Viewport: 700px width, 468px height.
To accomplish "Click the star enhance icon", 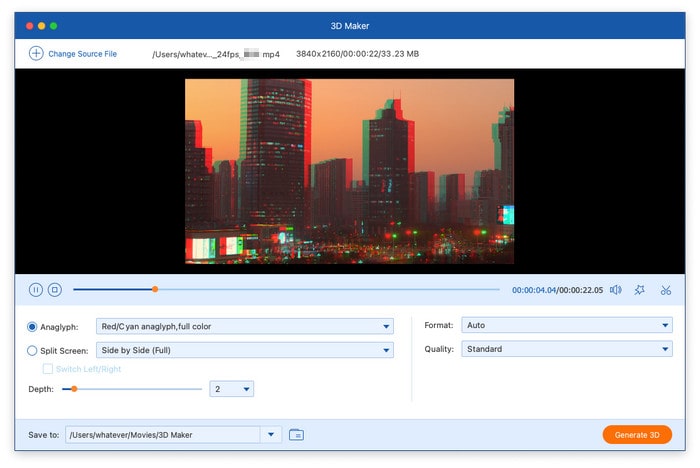I will (x=640, y=290).
